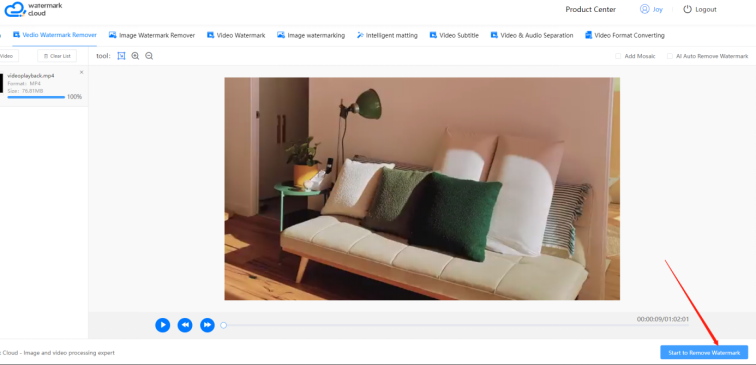The image size is (756, 365).
Task: Open the Image Watermark Remover tab
Action: tap(152, 35)
